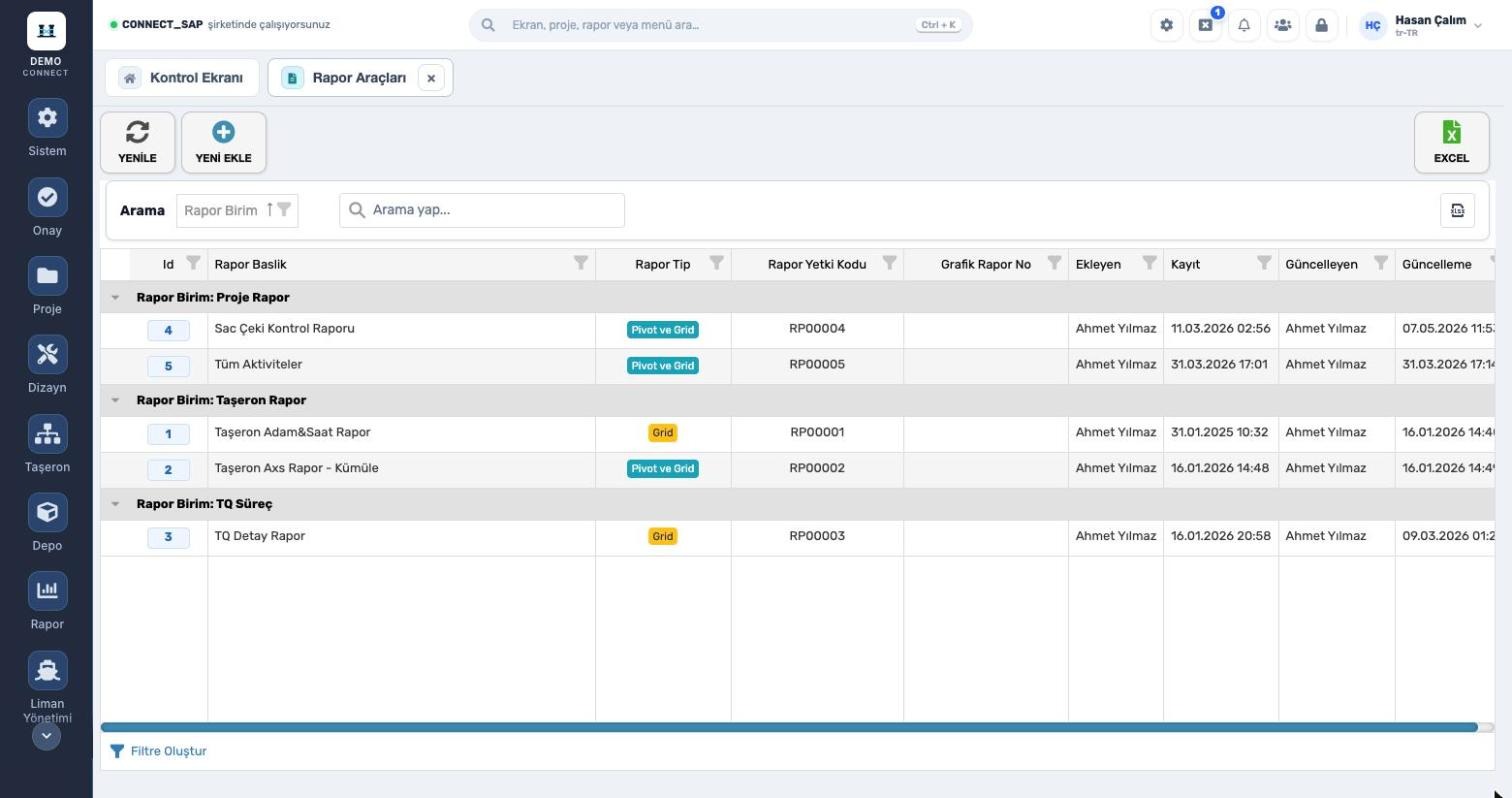1512x798 pixels.
Task: Click the Filtre Oluştur link
Action: 158,751
